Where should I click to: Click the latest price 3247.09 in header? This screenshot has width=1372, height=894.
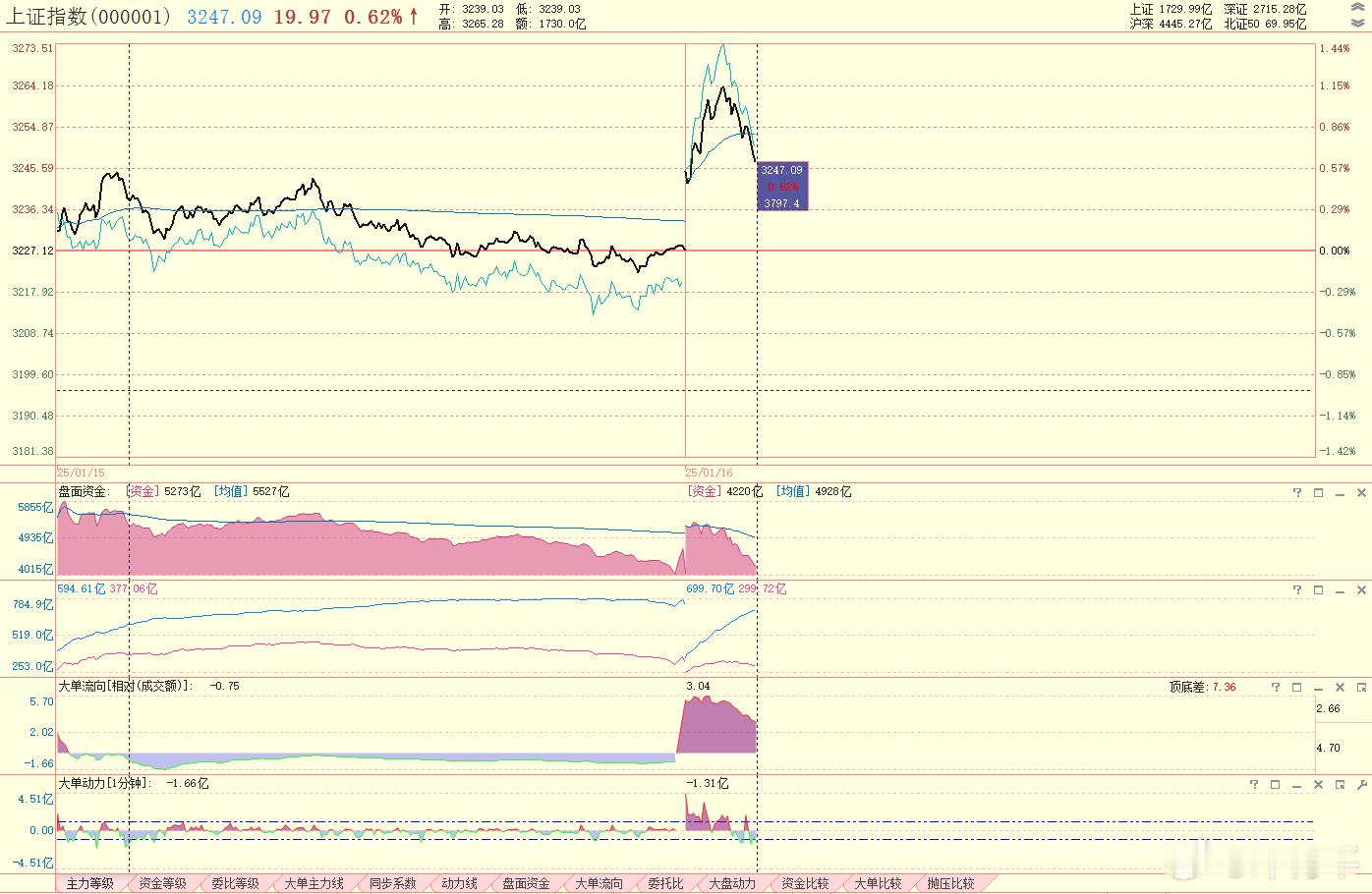point(224,17)
